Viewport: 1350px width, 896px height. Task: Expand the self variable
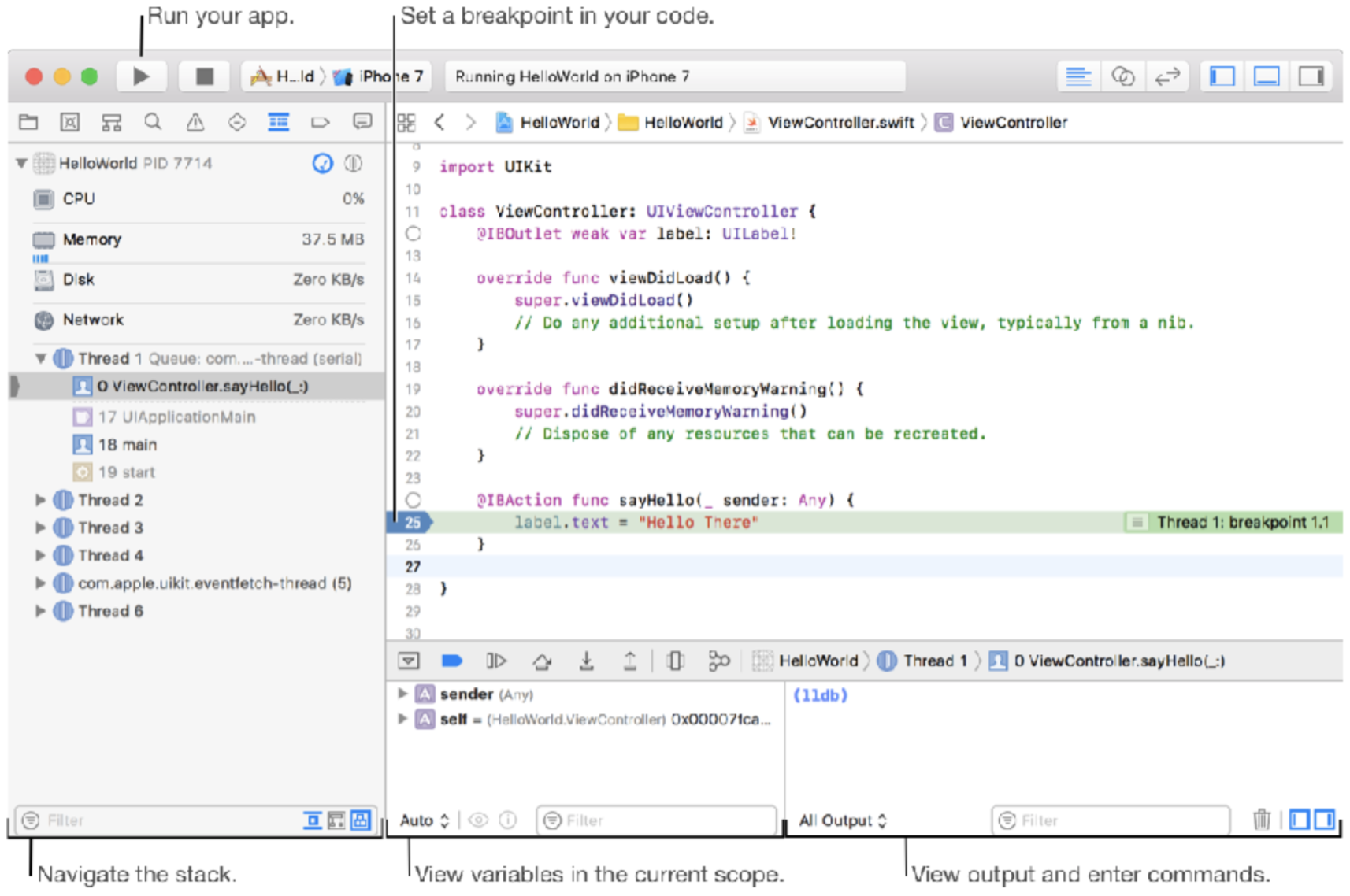pyautogui.click(x=402, y=719)
